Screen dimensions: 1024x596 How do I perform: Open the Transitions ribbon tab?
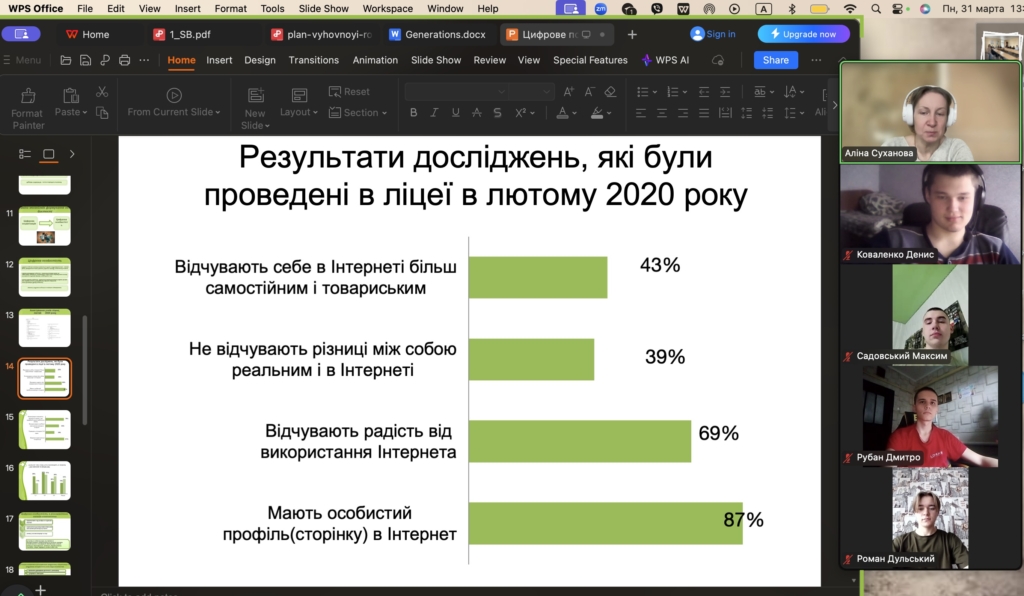pos(313,60)
